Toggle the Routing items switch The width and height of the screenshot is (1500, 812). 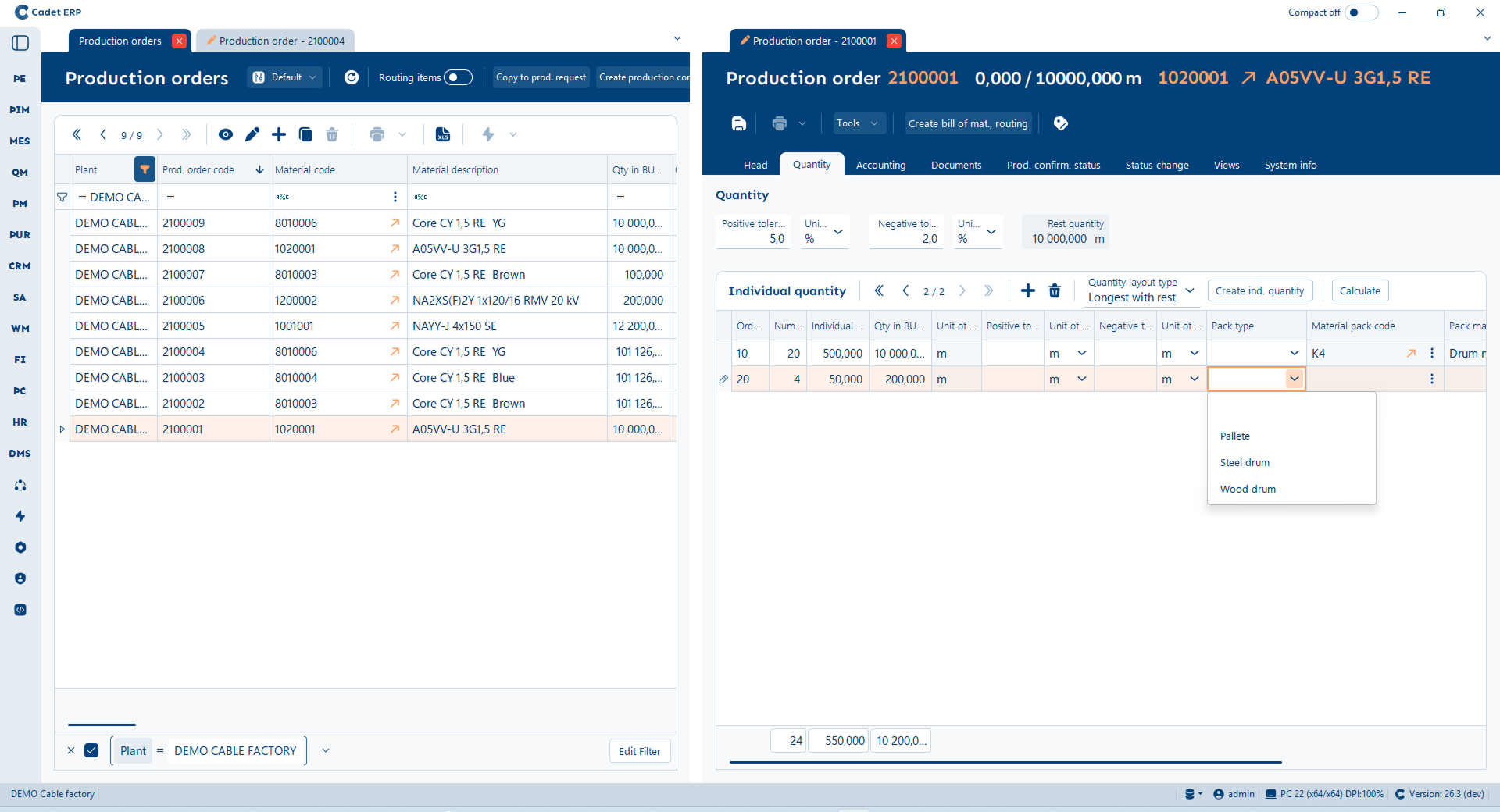(458, 77)
